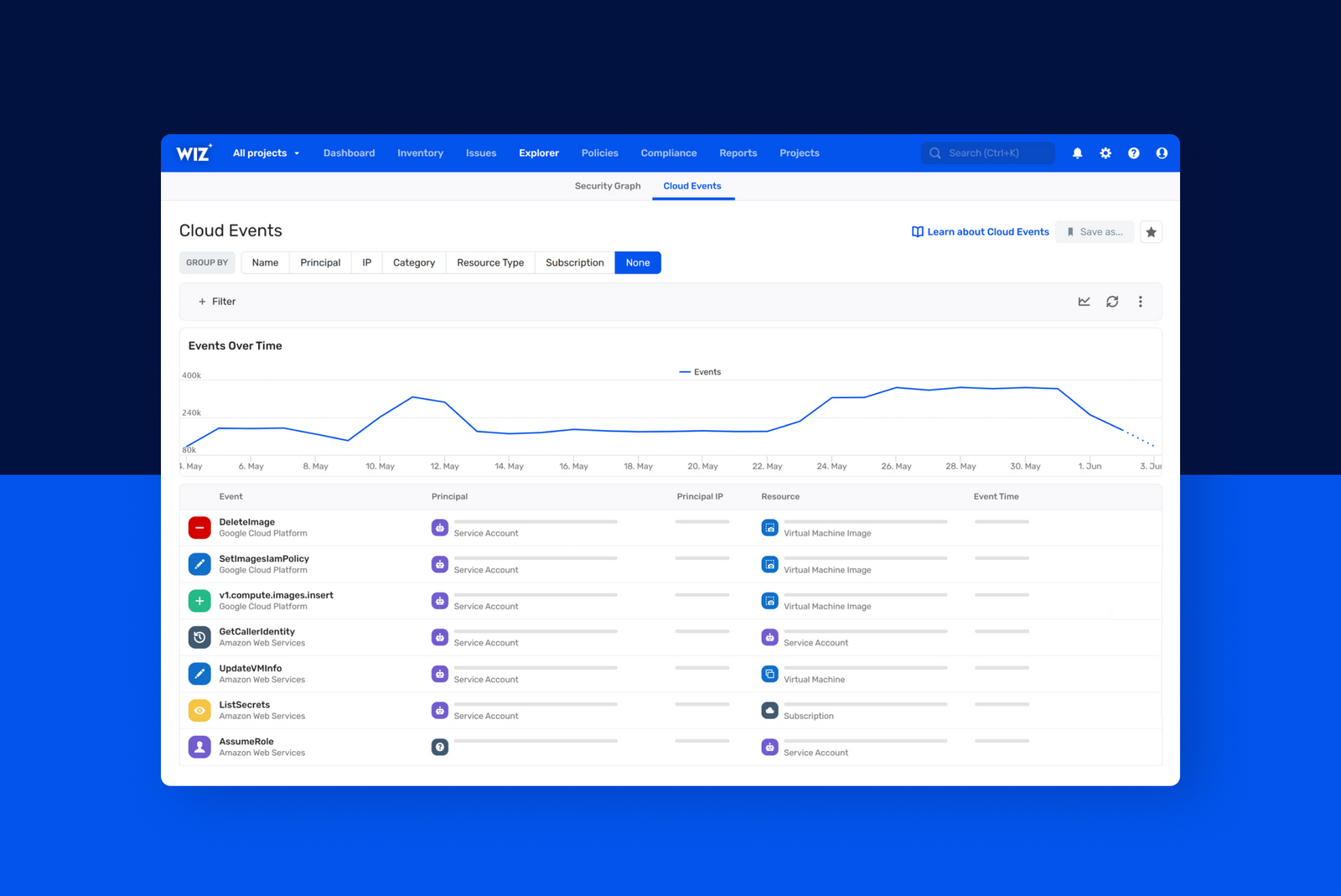
Task: Refresh events using the refresh icon
Action: [x=1112, y=301]
